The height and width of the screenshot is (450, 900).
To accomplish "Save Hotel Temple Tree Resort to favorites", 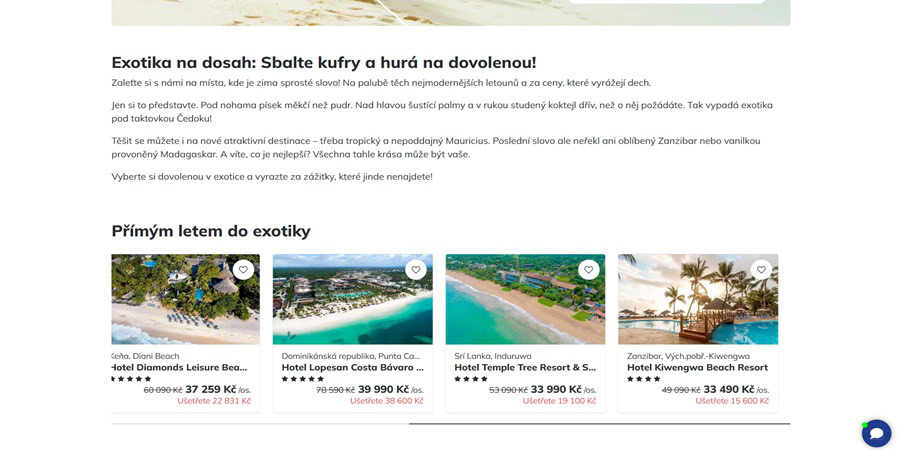I will click(588, 270).
